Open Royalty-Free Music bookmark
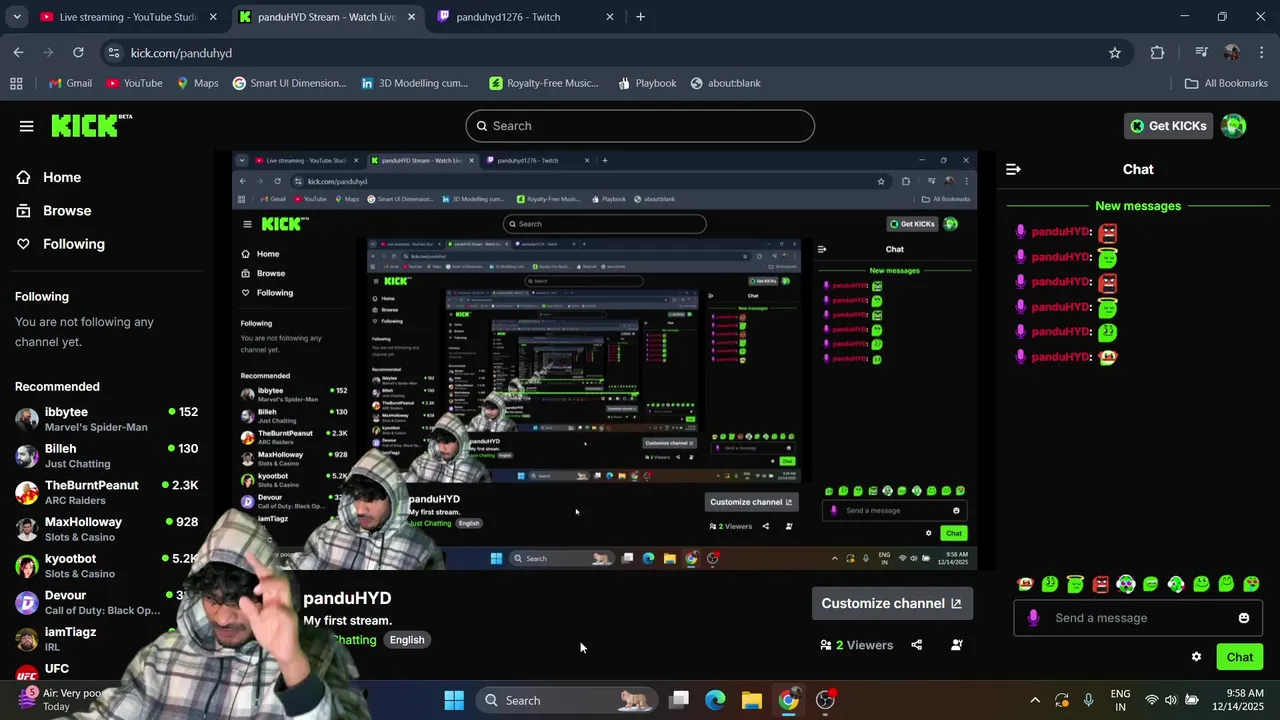Screen dimensions: 1280x720 (x=544, y=83)
